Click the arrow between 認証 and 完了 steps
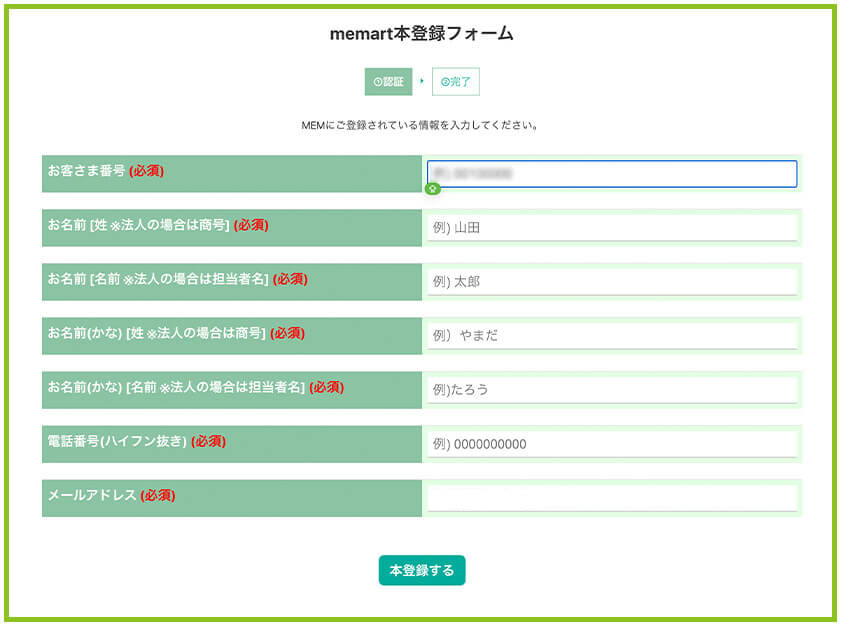 pyautogui.click(x=422, y=81)
